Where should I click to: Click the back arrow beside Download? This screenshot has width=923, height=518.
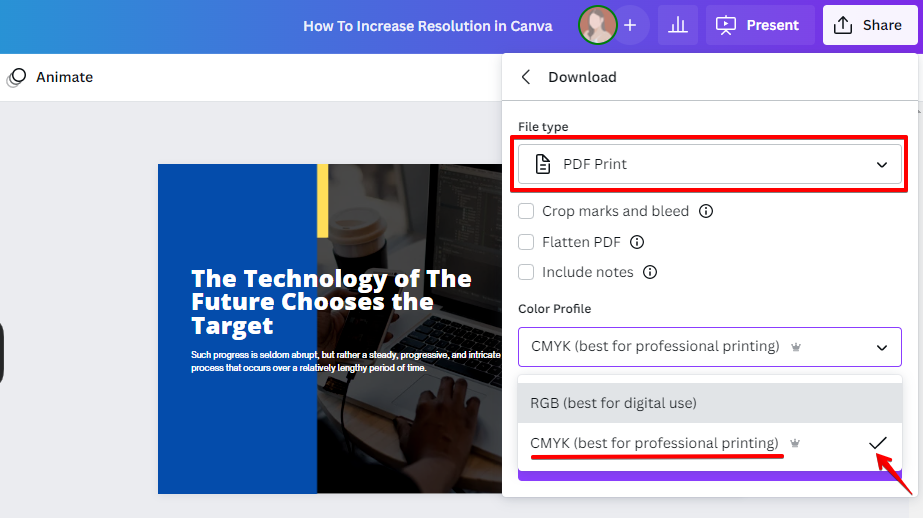[x=526, y=77]
